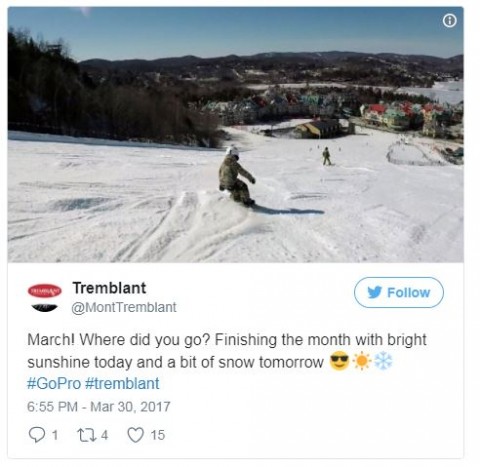Click the Tremblant display name
The width and height of the screenshot is (480, 467).
pyautogui.click(x=110, y=288)
